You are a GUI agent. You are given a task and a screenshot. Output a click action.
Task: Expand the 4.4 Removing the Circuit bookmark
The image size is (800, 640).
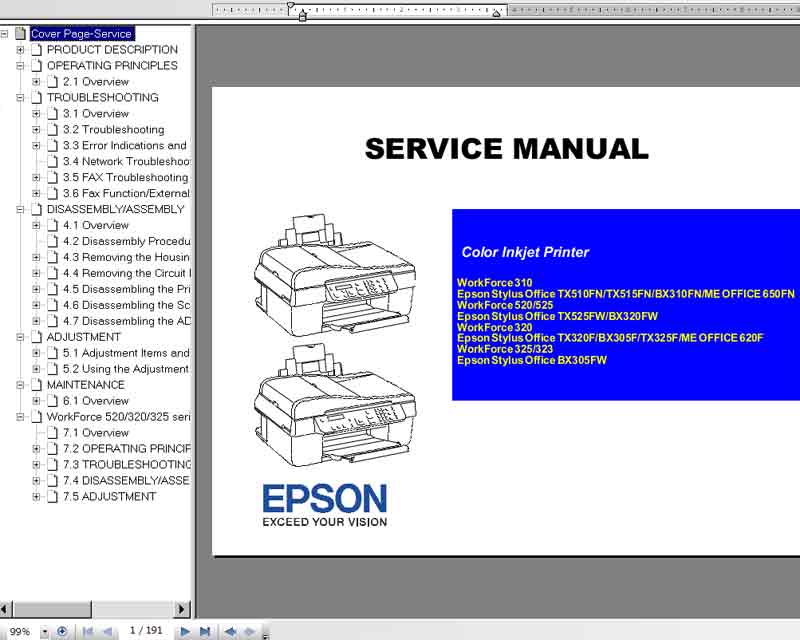[x=36, y=273]
